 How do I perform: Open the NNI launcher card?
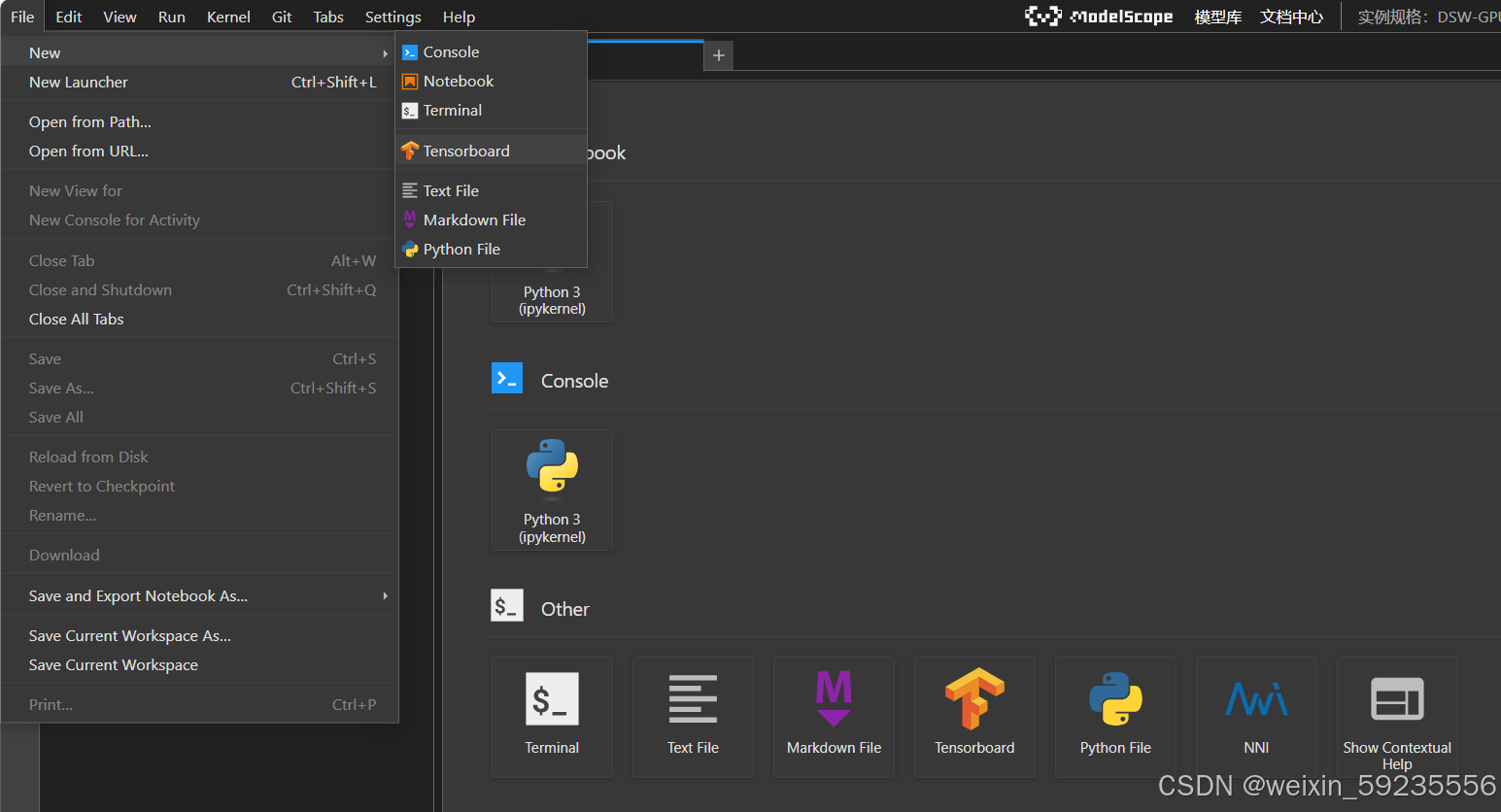(1256, 716)
